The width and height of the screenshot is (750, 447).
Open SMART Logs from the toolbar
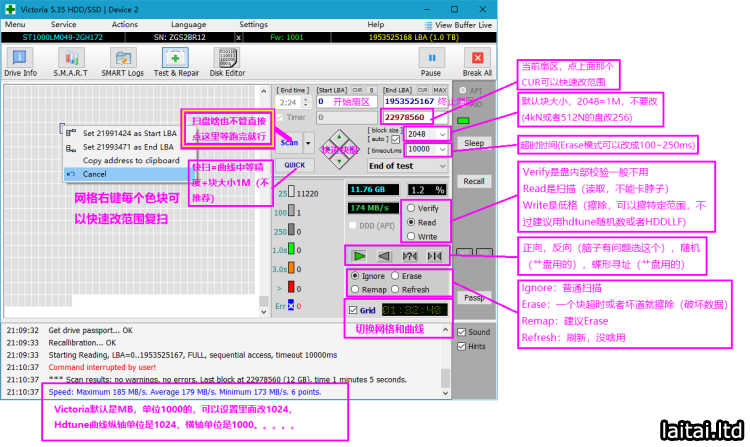123,60
